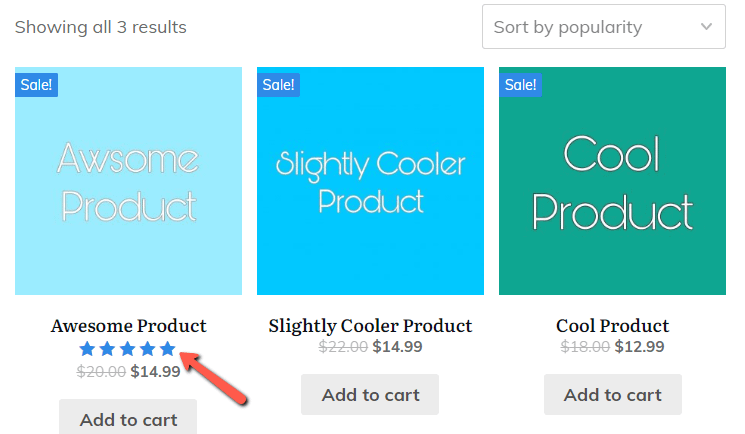Click the Cool Product title link
Image resolution: width=745 pixels, height=434 pixels.
(x=612, y=326)
